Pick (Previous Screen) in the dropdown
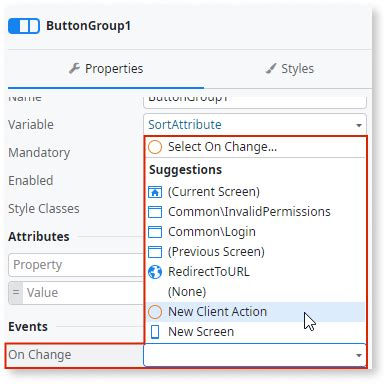Viewport: 387px width, 384px height. (256, 252)
